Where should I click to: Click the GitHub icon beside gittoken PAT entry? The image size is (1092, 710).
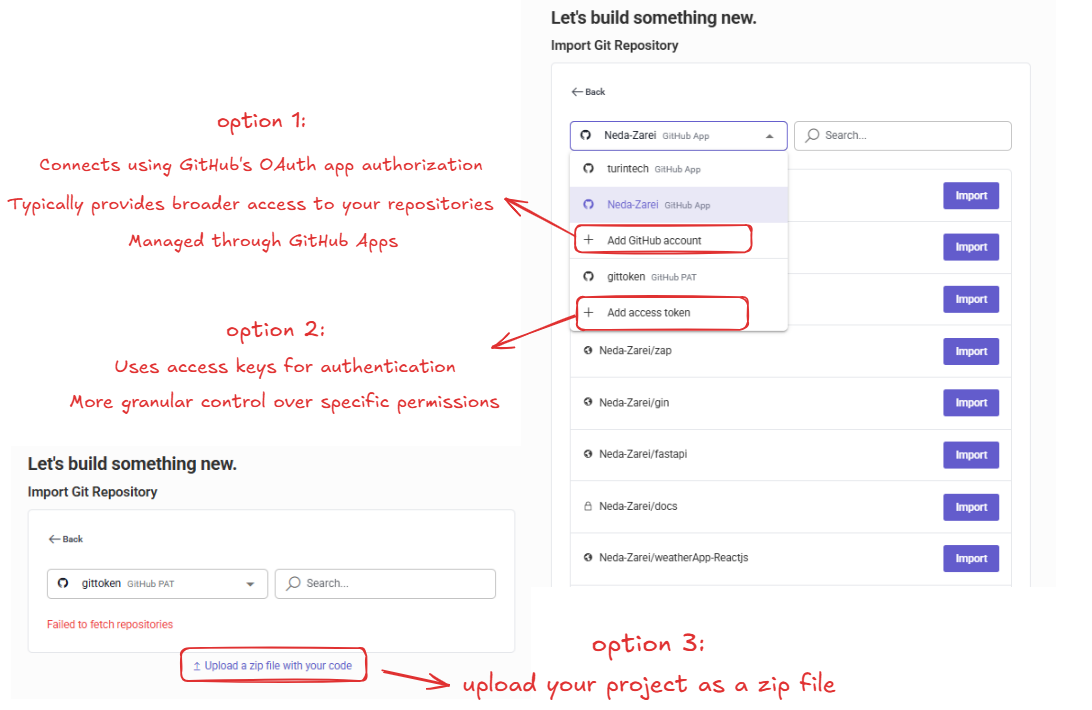tap(589, 276)
